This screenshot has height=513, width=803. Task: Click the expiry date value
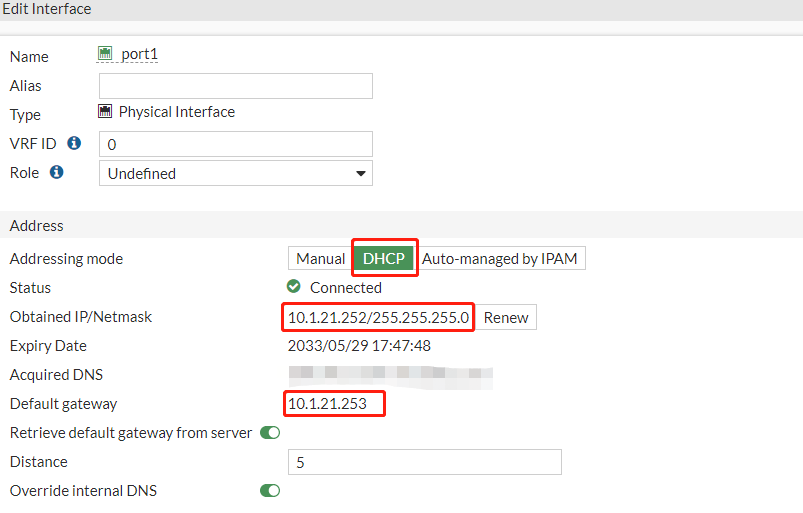359,346
